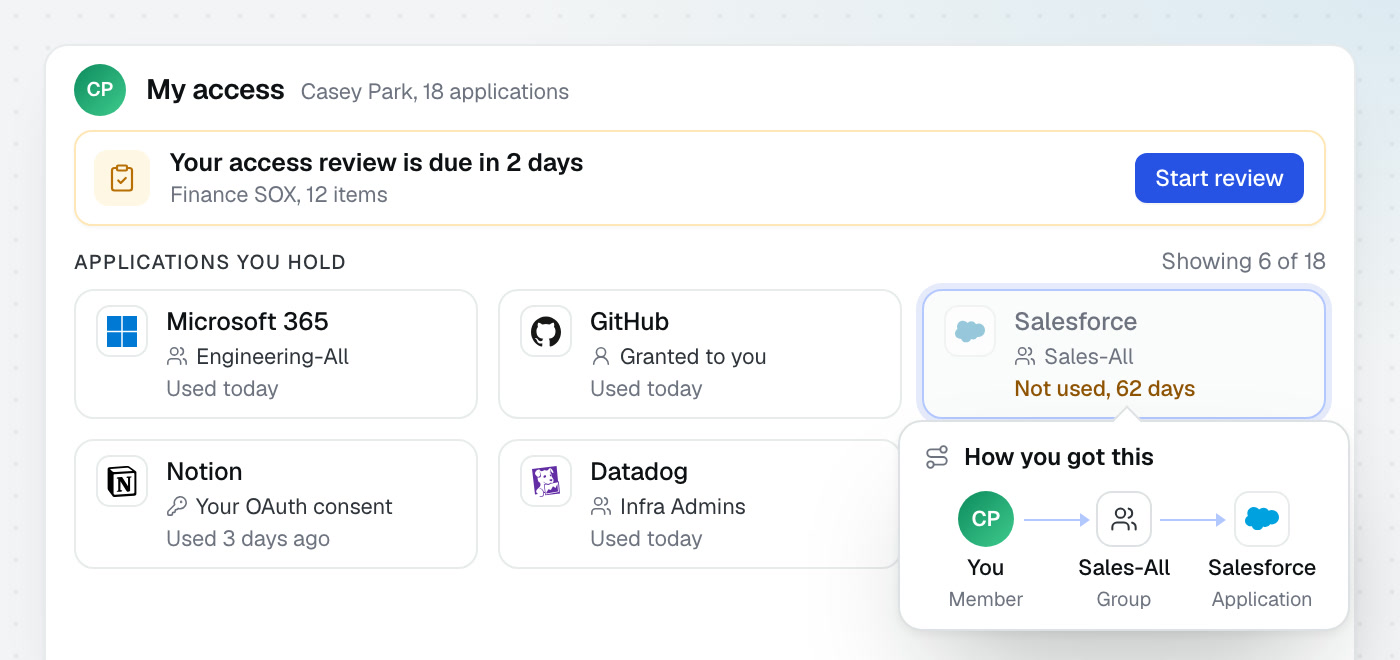Click path icon beside How you got this
This screenshot has height=660, width=1400.
(937, 457)
